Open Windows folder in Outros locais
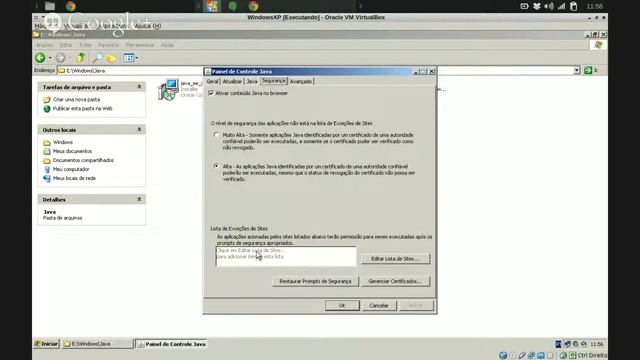This screenshot has width=640, height=360. [x=63, y=142]
